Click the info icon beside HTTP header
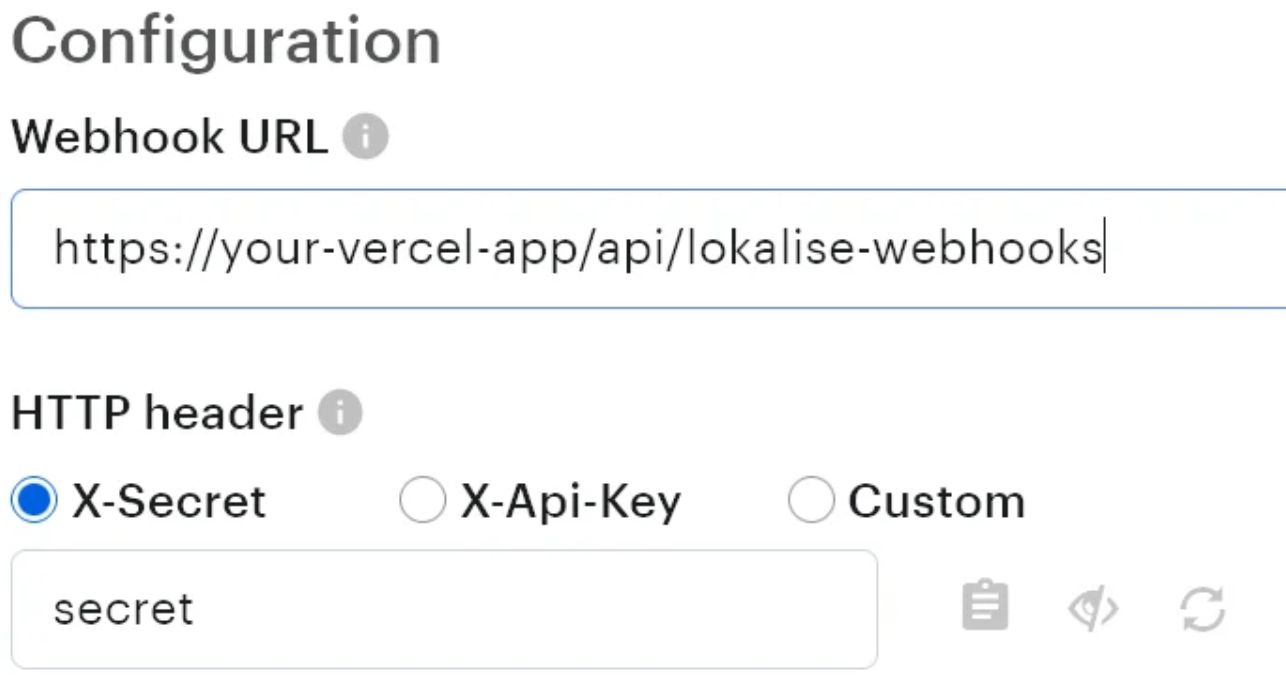 (340, 412)
